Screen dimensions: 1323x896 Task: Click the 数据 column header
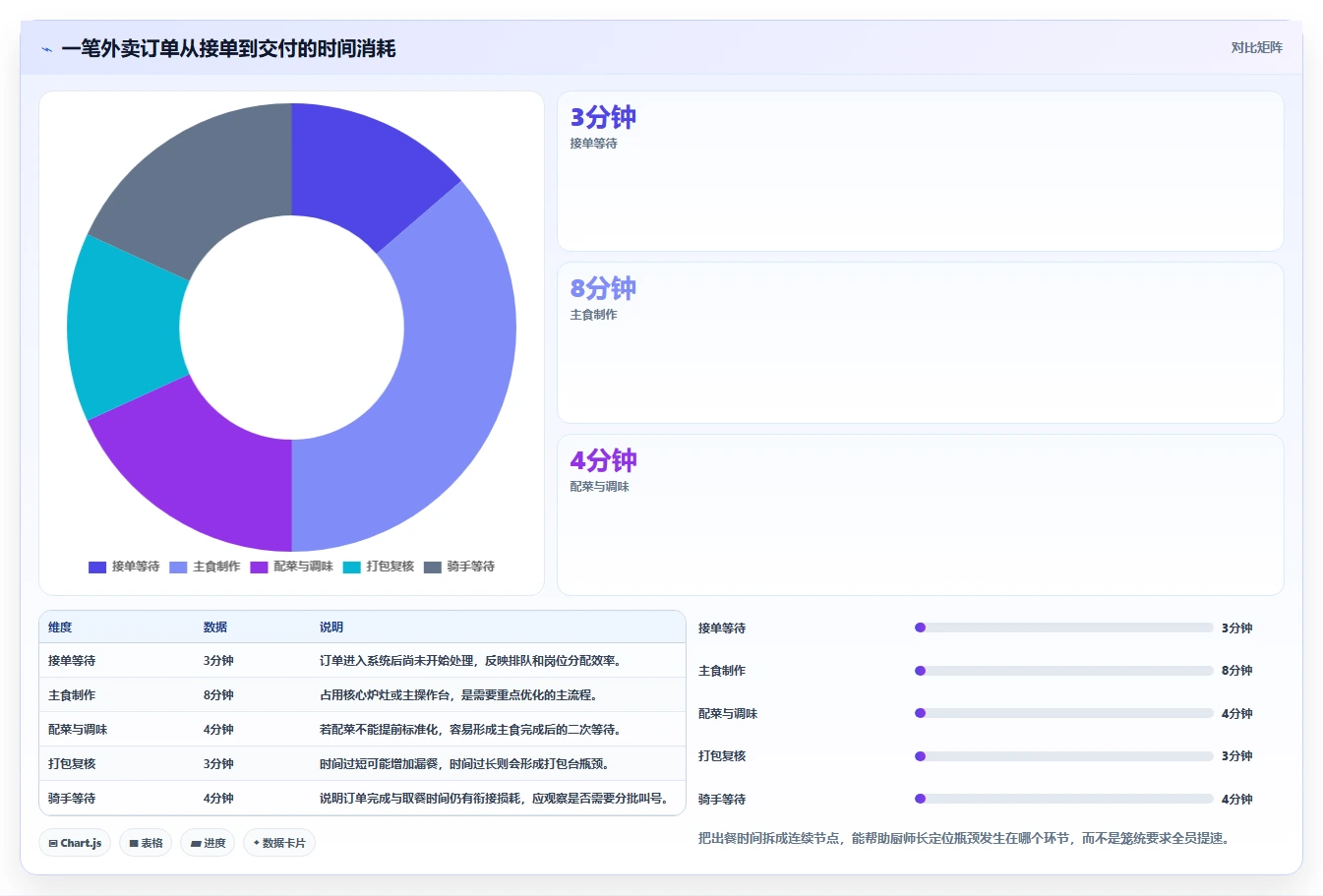pos(215,627)
